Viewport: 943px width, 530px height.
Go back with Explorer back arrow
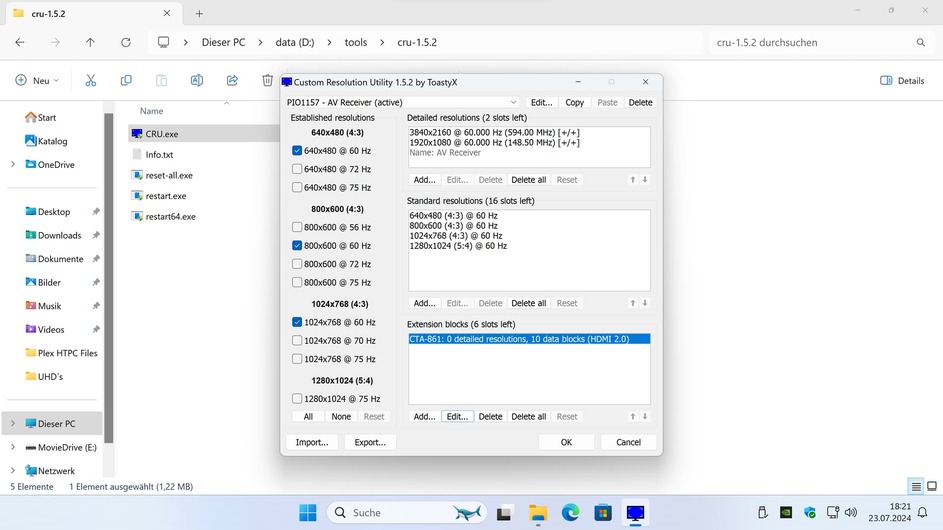tap(20, 43)
